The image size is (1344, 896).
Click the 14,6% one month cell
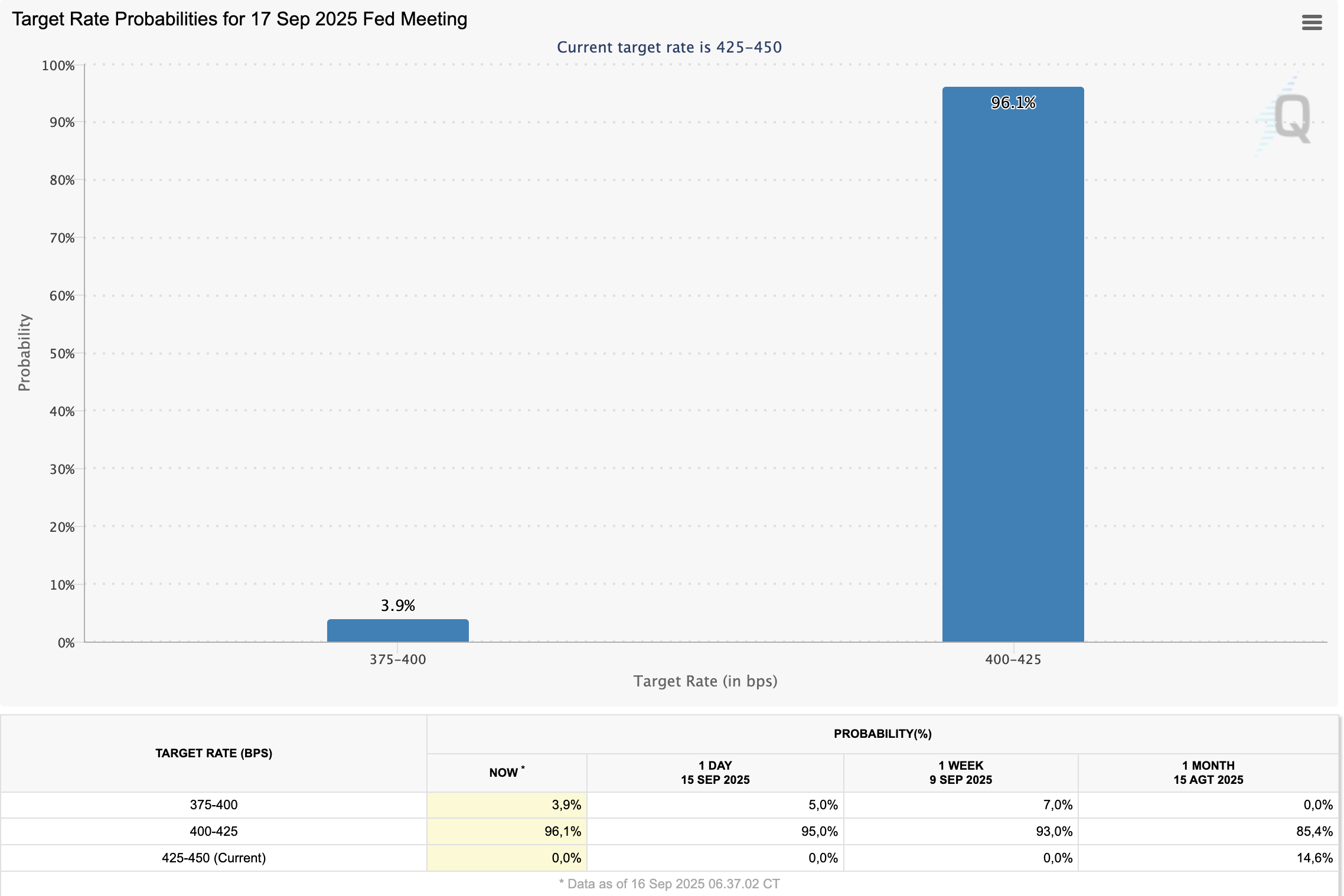[1314, 858]
